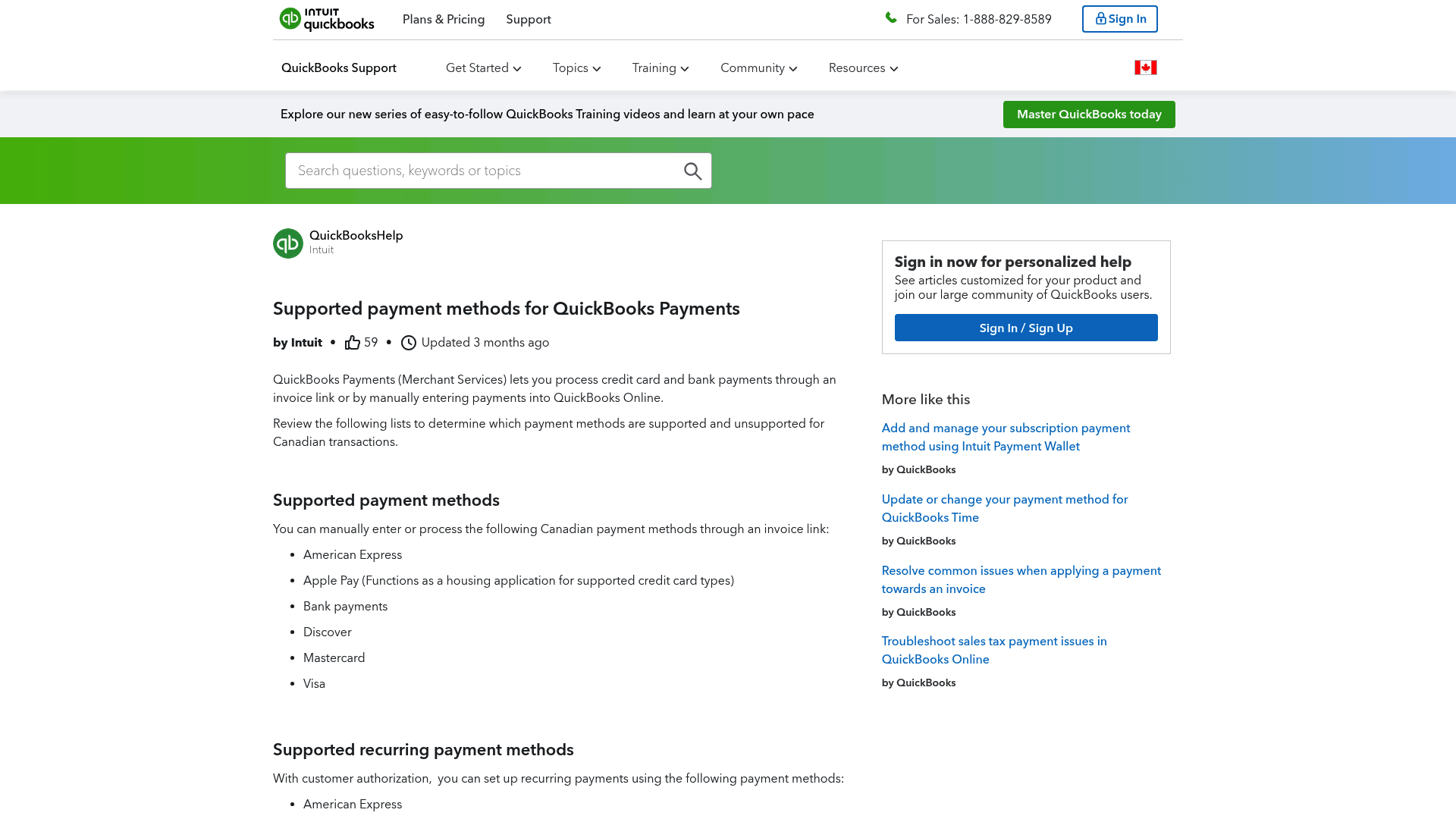Open the Community dropdown menu
This screenshot has height=819, width=1456.
pos(759,68)
